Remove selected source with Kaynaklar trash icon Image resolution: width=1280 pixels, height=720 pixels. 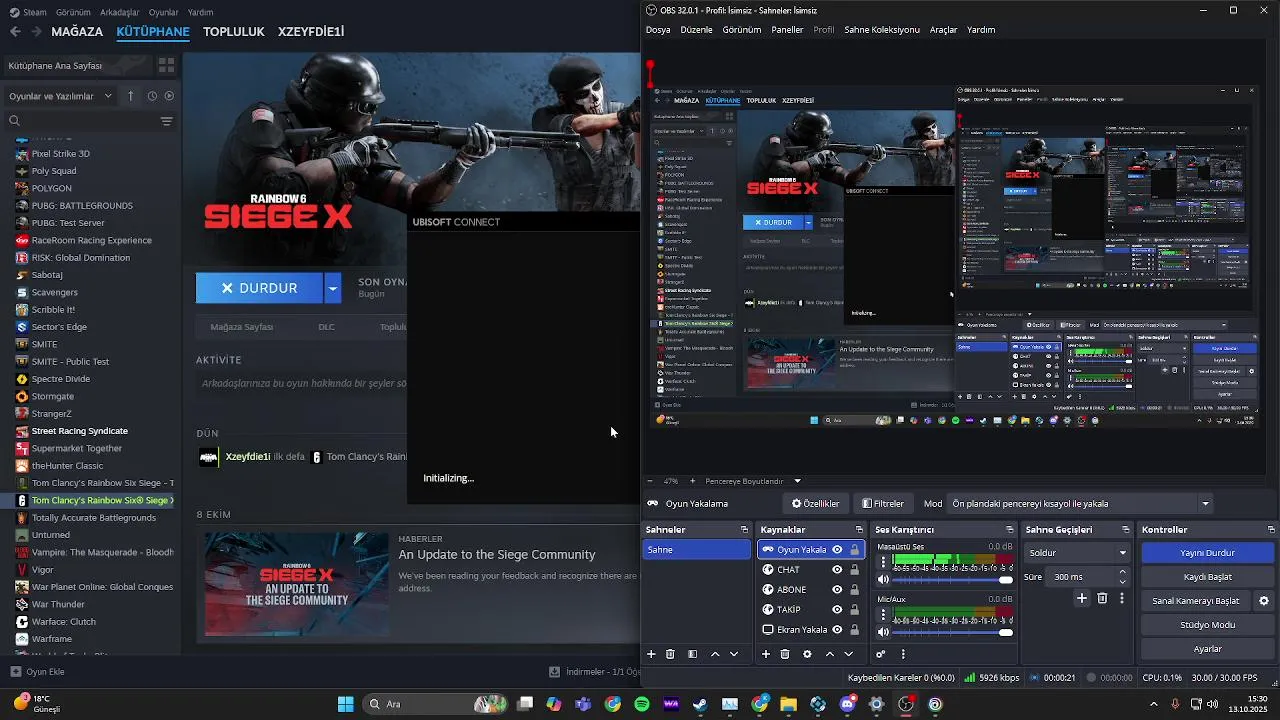coord(785,654)
